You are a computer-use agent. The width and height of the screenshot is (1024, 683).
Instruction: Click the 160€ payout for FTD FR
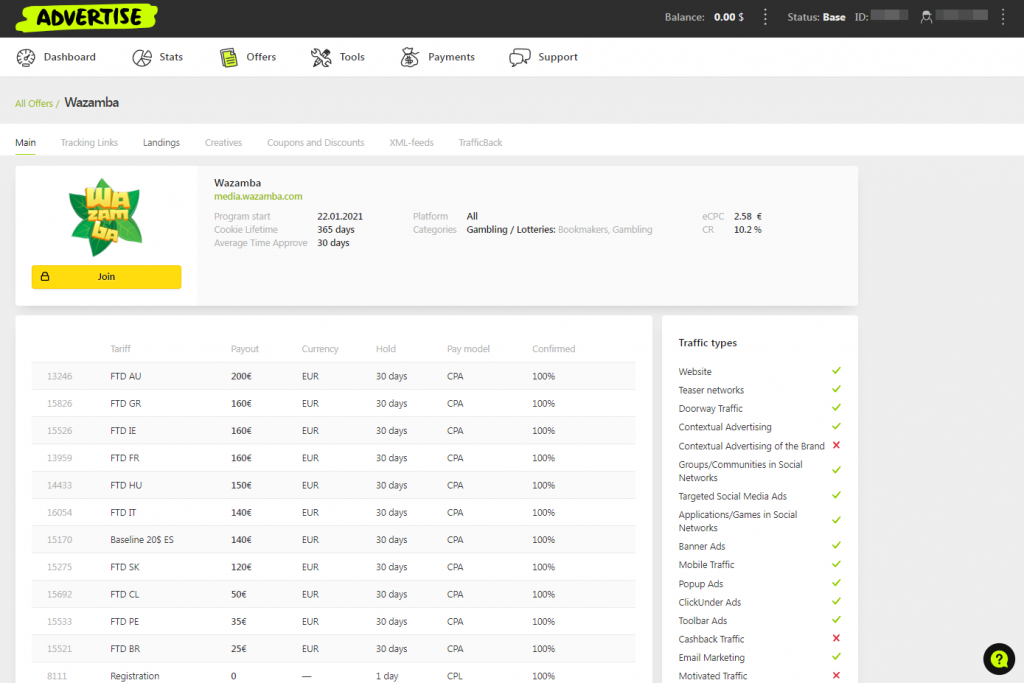[x=241, y=458]
